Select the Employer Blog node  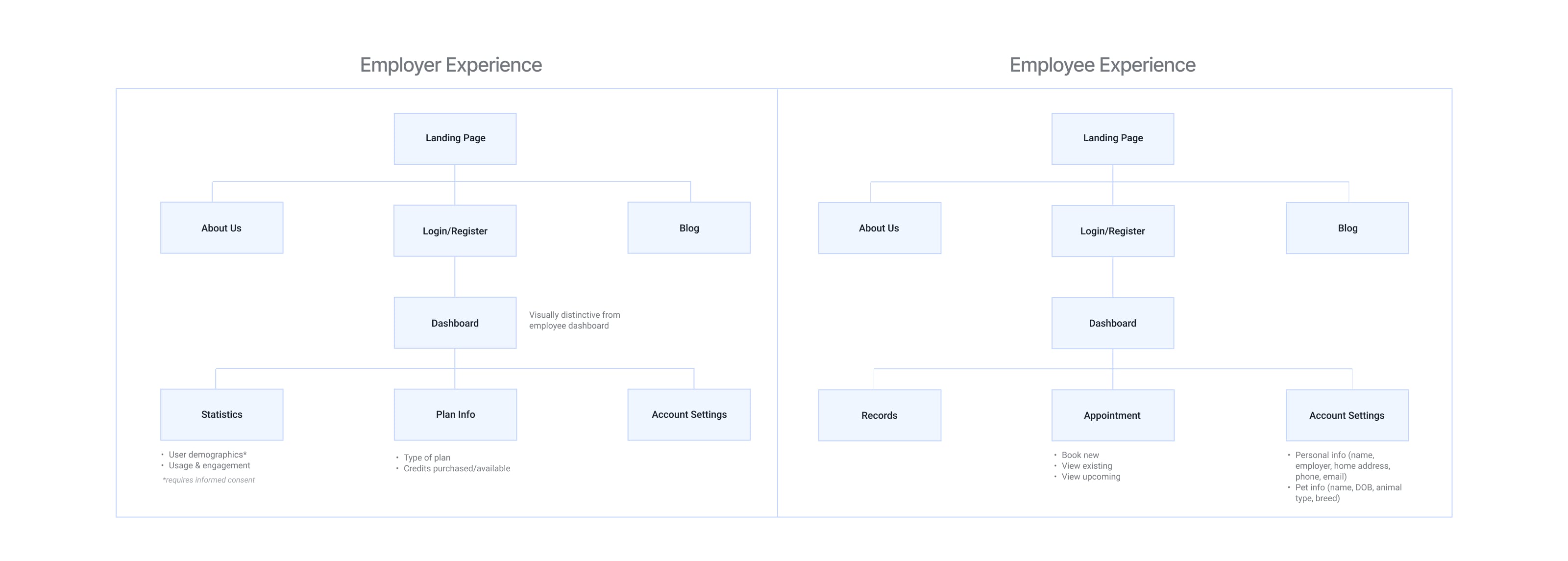tap(688, 228)
